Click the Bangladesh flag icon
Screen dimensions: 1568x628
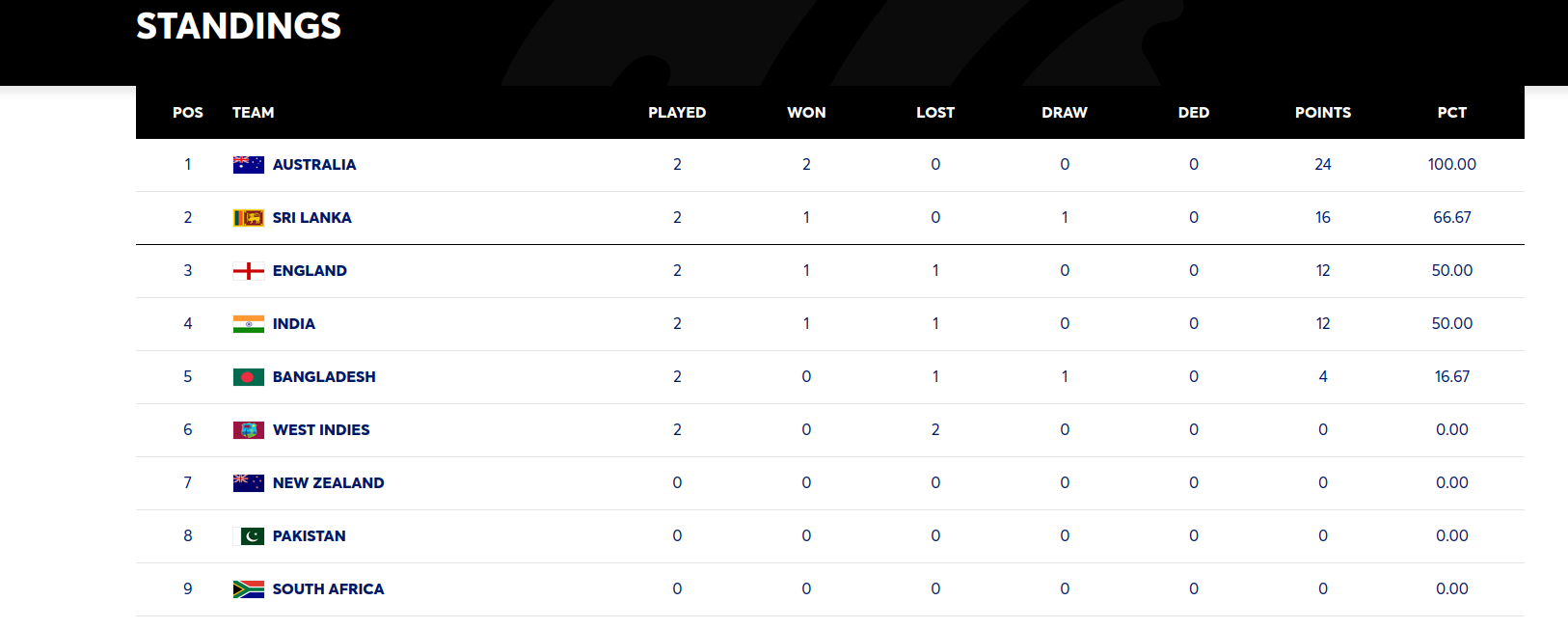(x=248, y=377)
